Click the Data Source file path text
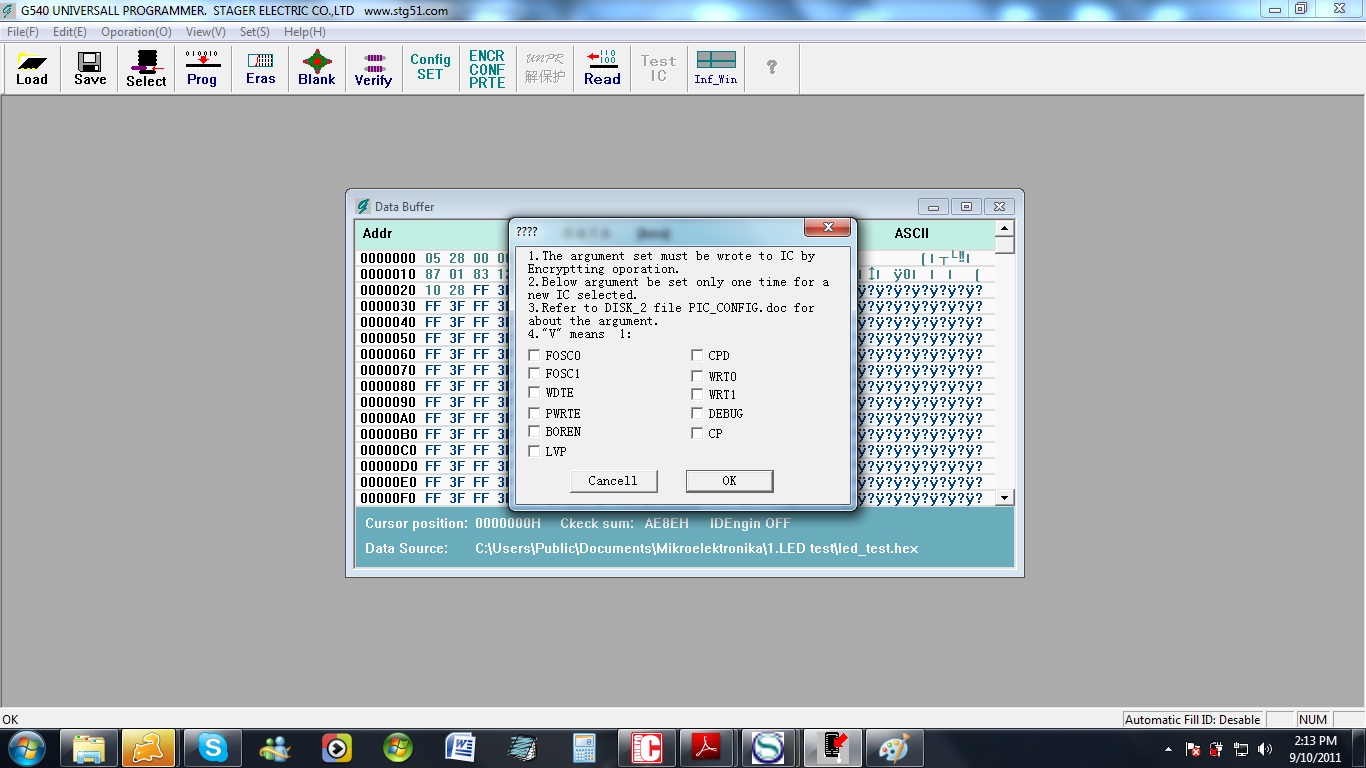 [696, 548]
